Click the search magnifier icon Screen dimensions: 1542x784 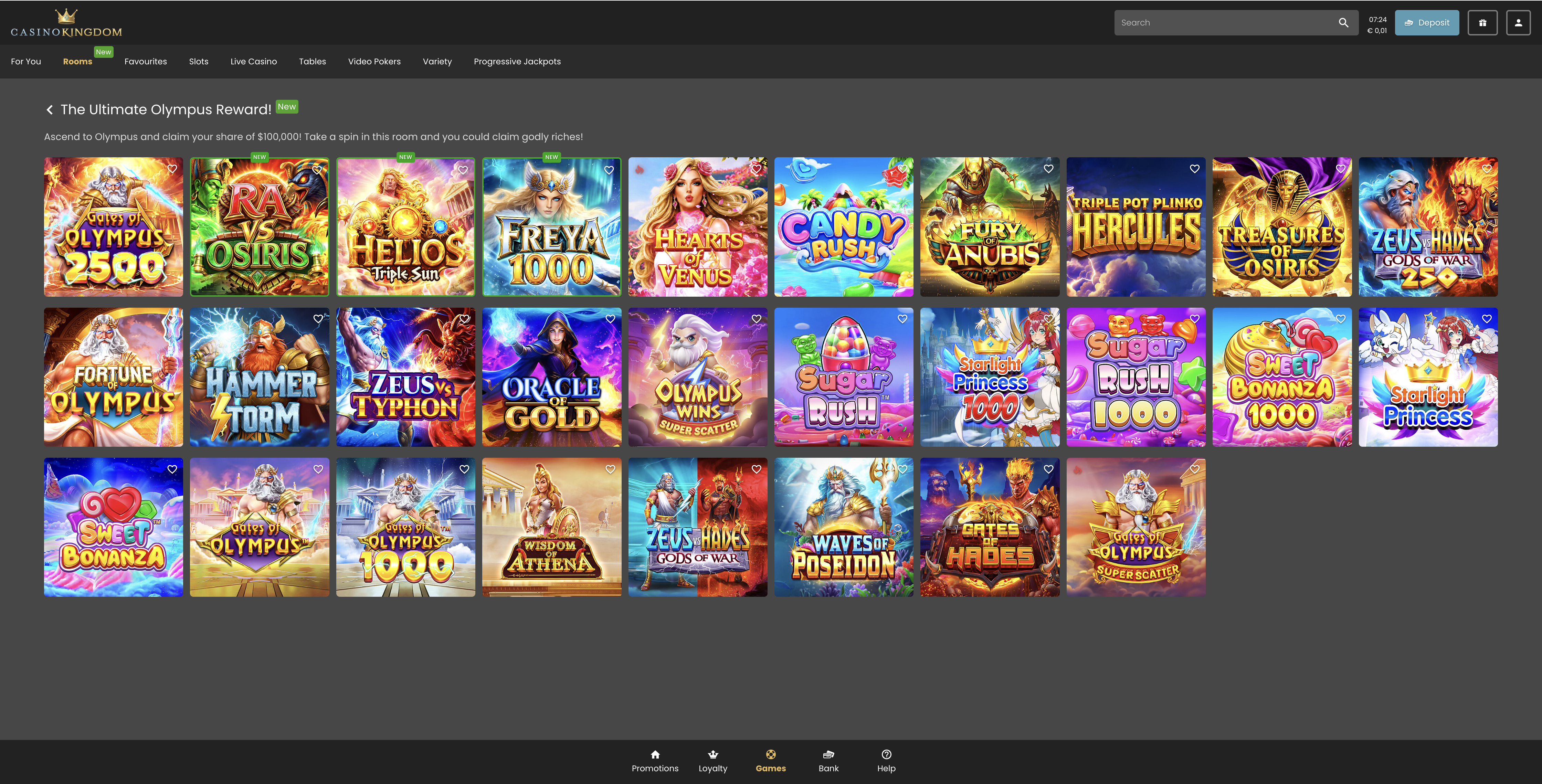(x=1343, y=23)
